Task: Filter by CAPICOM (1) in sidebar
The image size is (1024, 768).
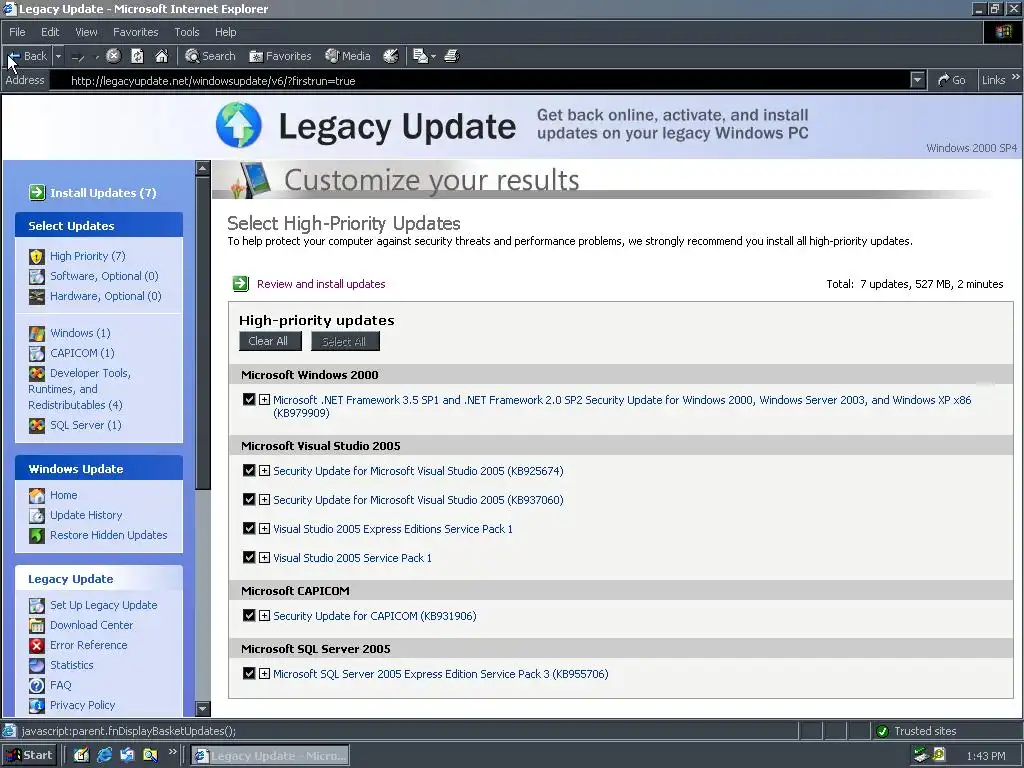Action: 82,353
